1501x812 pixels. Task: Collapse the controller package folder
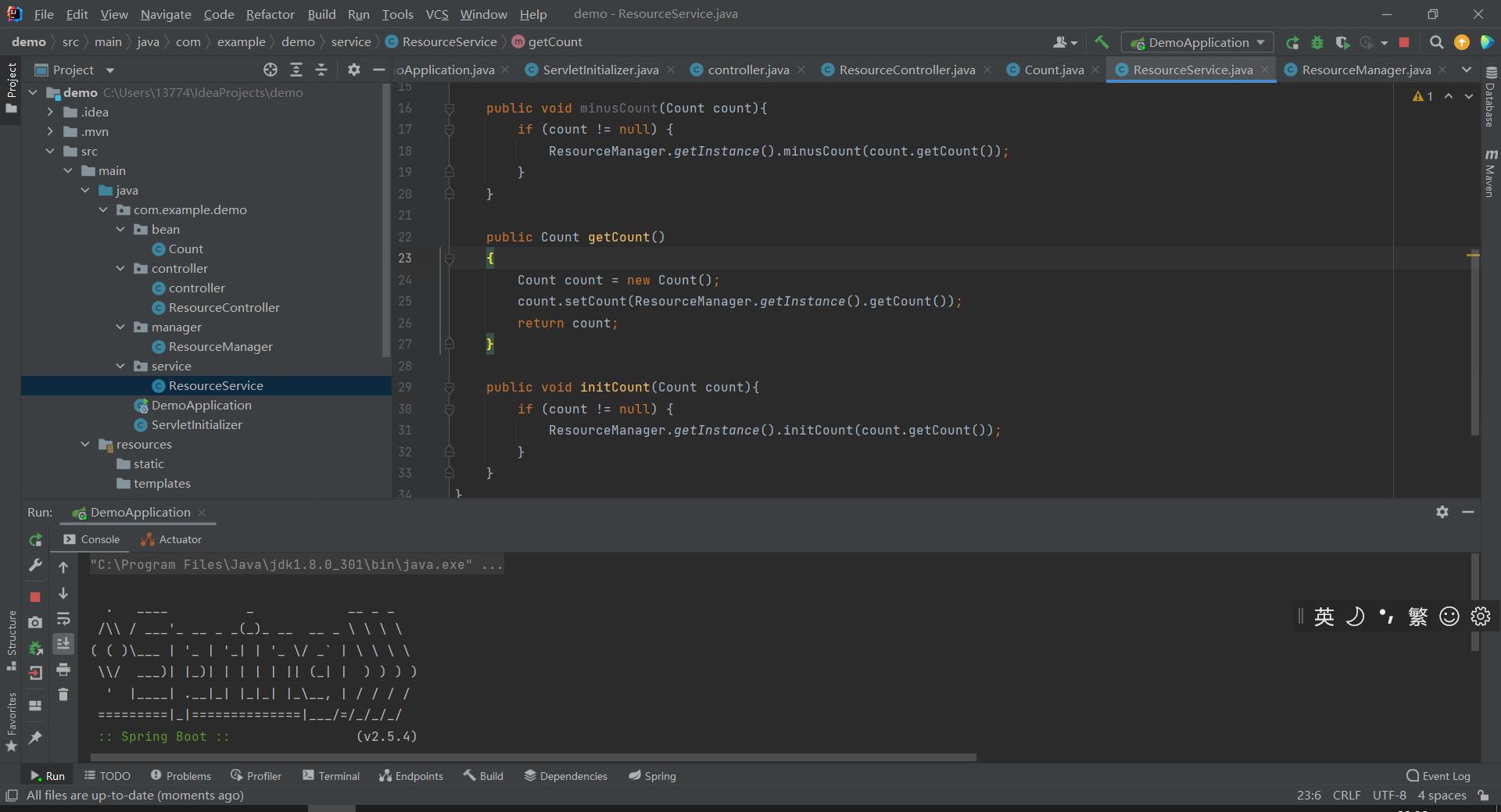tap(120, 268)
